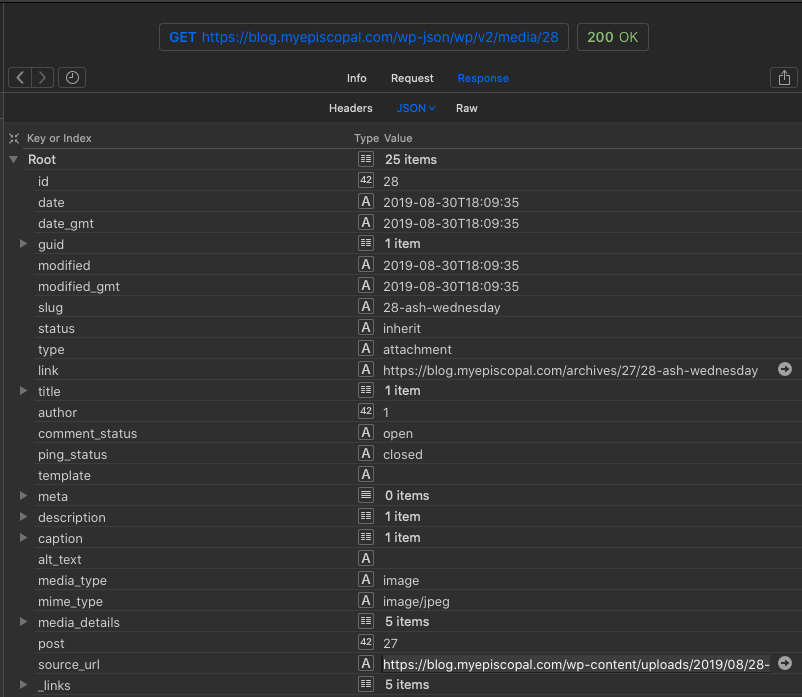Select the mime_type value image/jpeg
This screenshot has height=697, width=802.
(416, 601)
